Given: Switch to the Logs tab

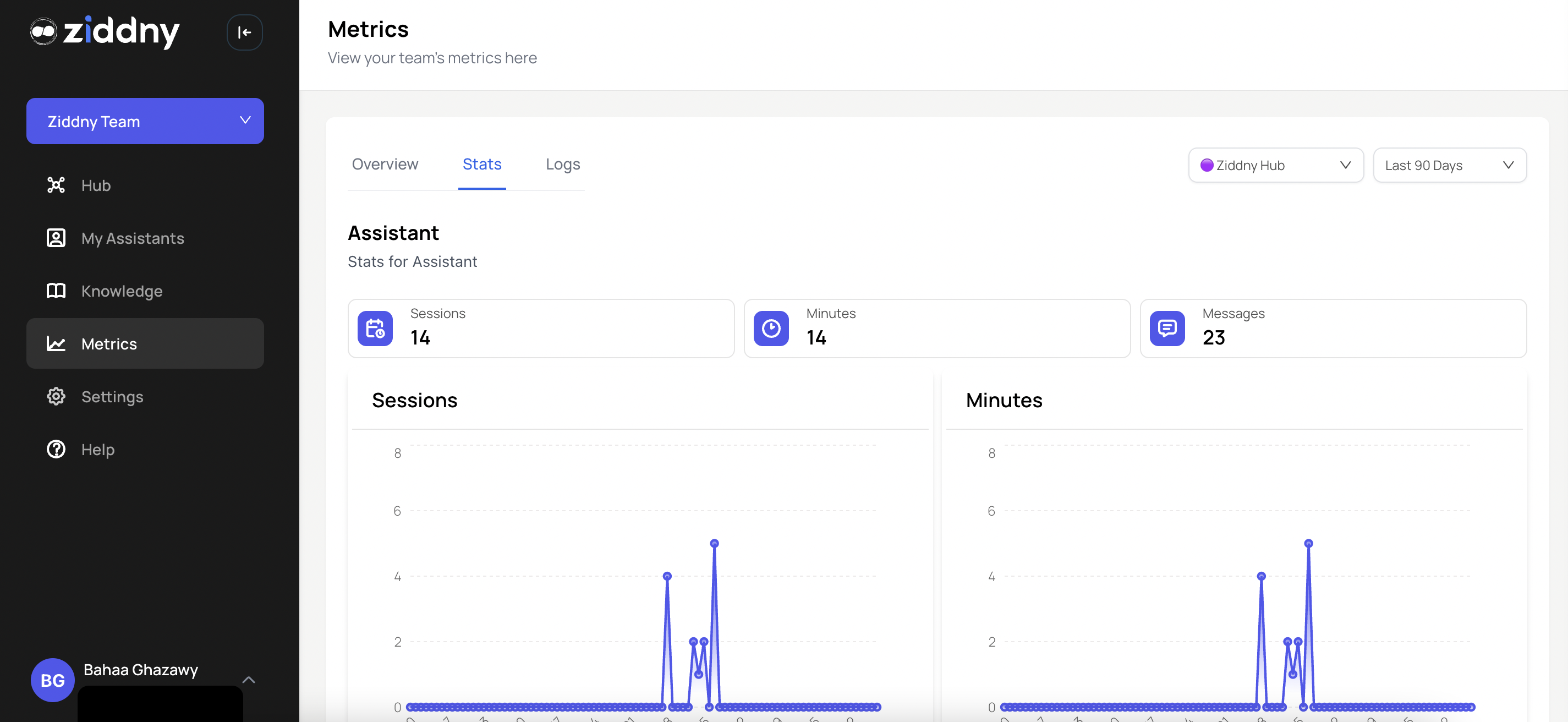Looking at the screenshot, I should click(x=562, y=165).
